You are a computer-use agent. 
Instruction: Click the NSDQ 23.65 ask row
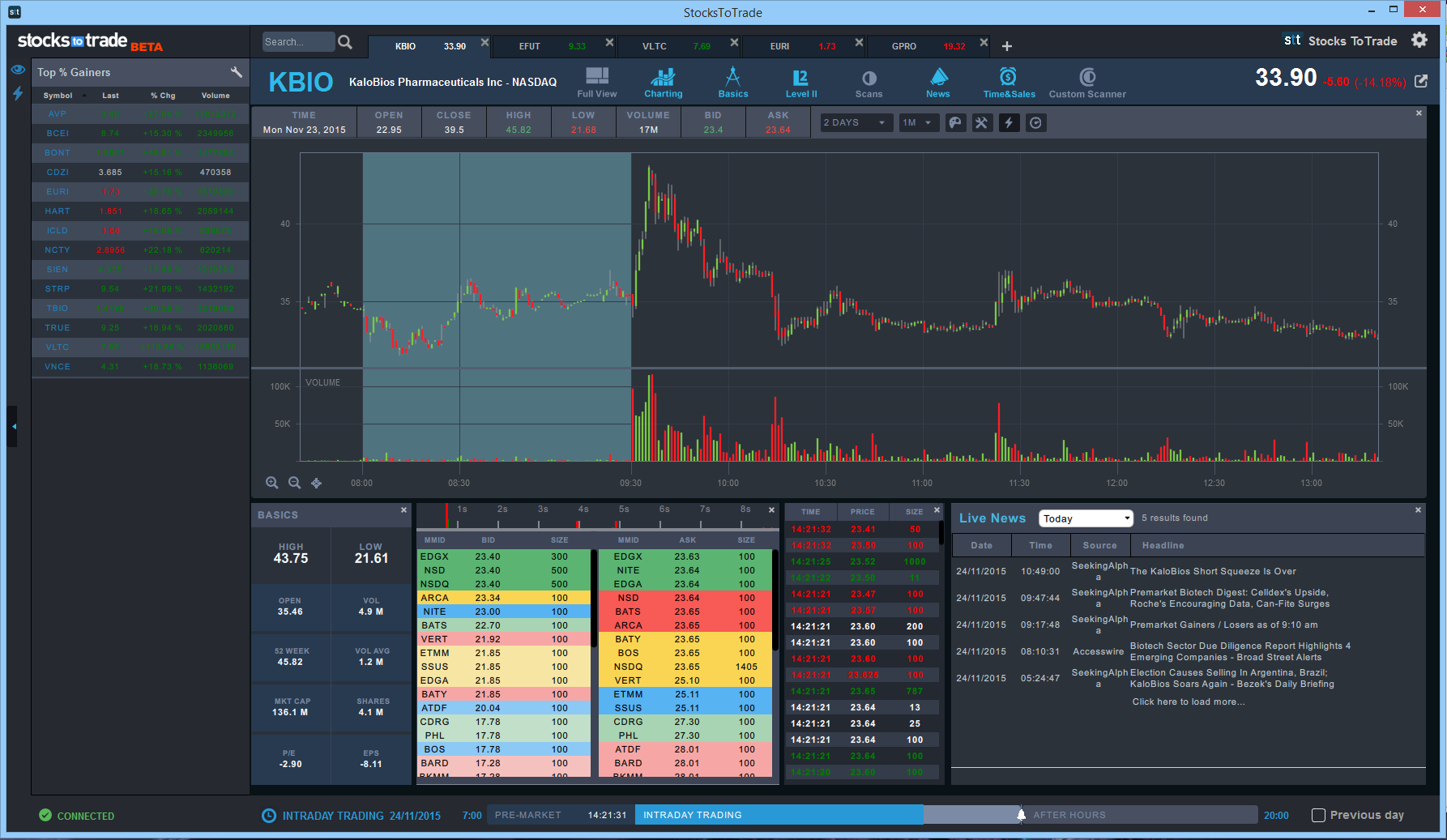(685, 667)
